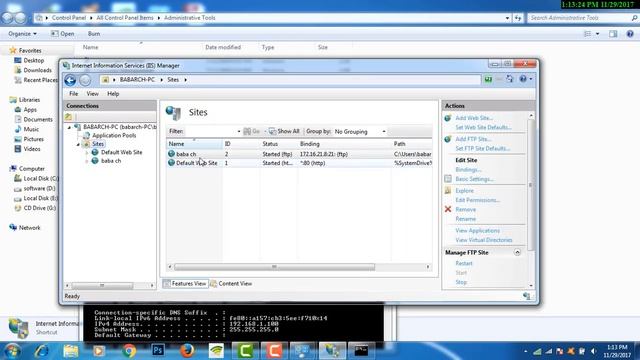This screenshot has width=640, height=360.
Task: Select the BABARCH-PC server node
Action: (x=120, y=127)
